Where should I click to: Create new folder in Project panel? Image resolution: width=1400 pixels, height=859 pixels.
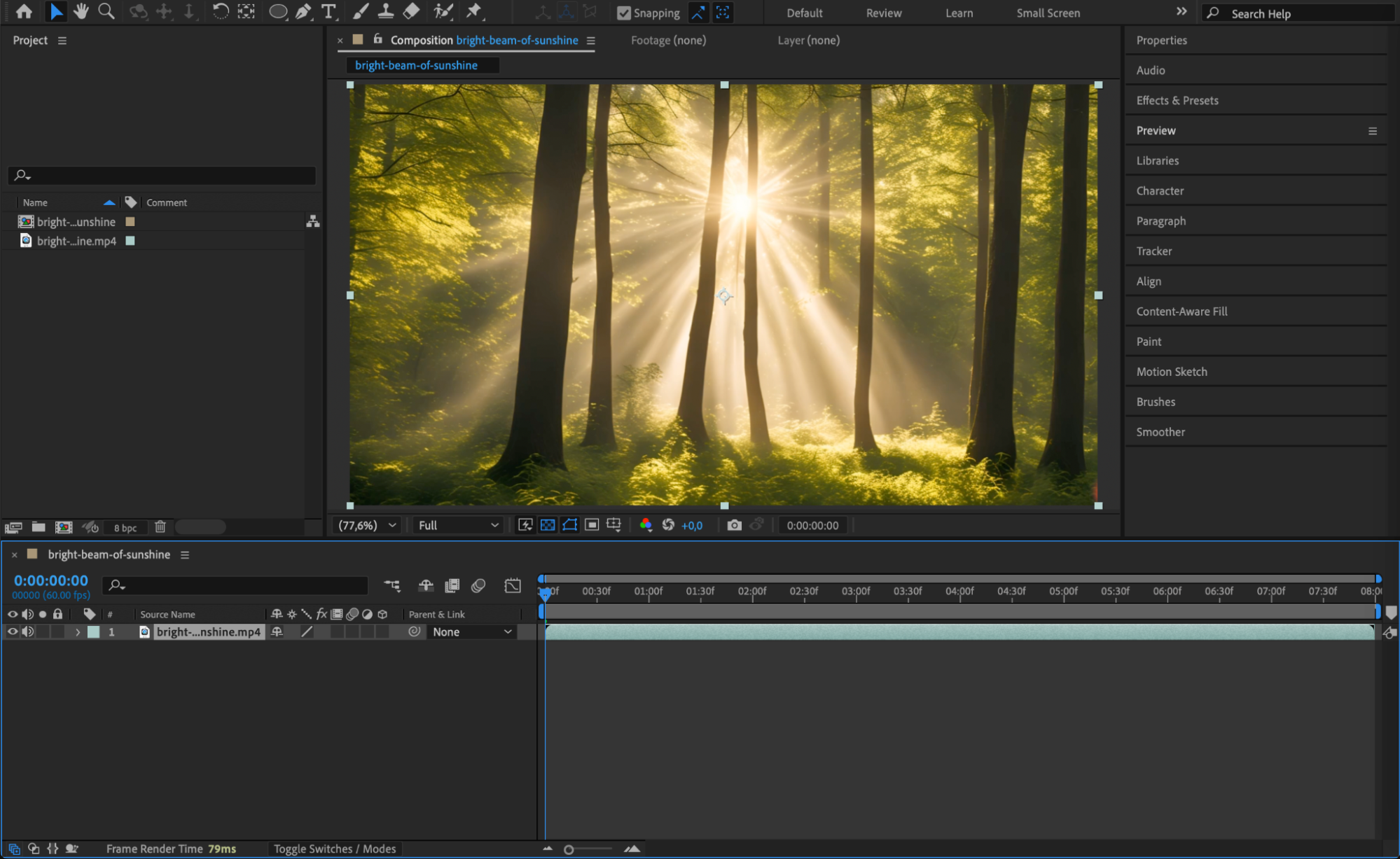tap(39, 527)
